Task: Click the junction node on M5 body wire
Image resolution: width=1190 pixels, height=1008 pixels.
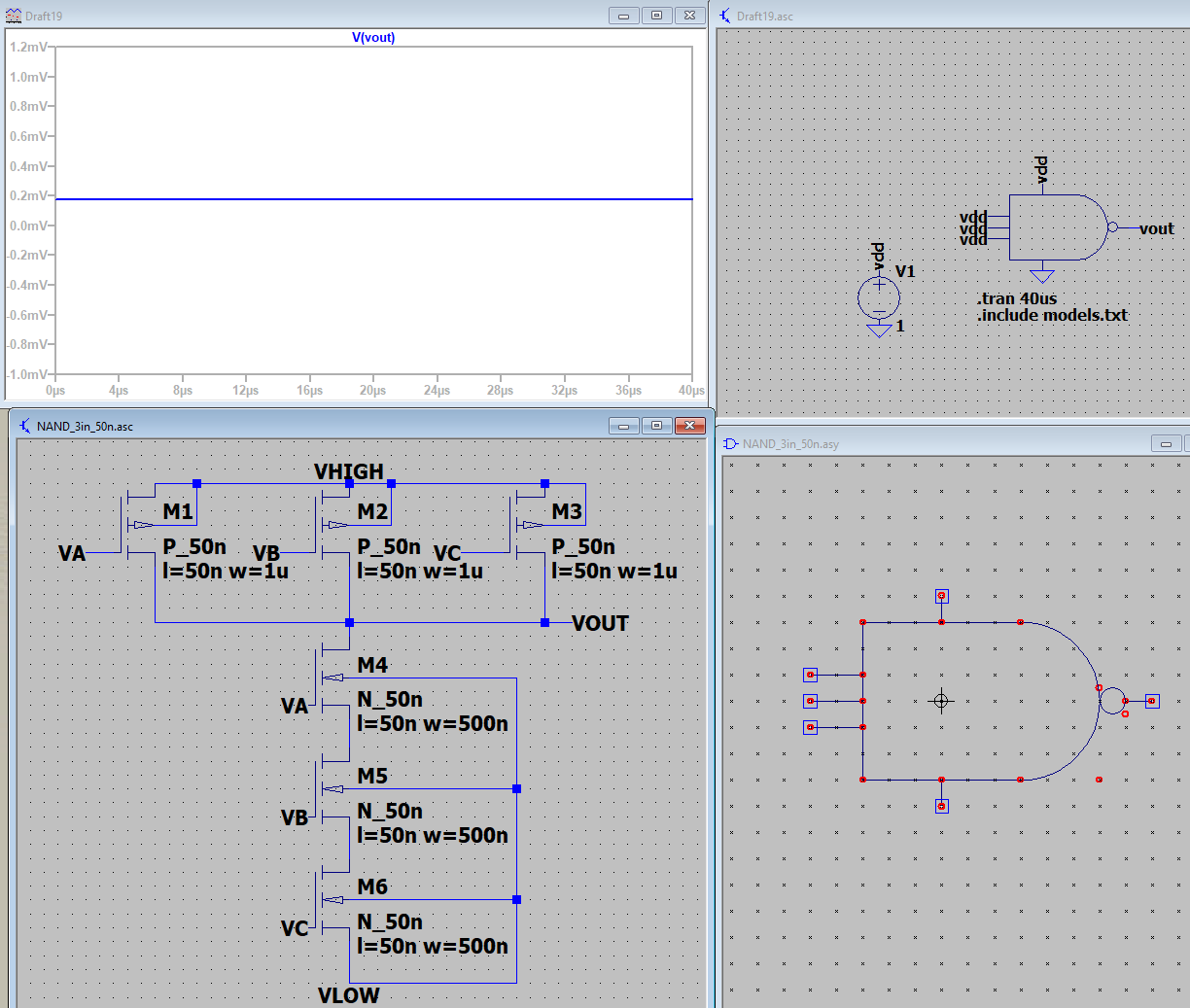Action: pyautogui.click(x=516, y=788)
